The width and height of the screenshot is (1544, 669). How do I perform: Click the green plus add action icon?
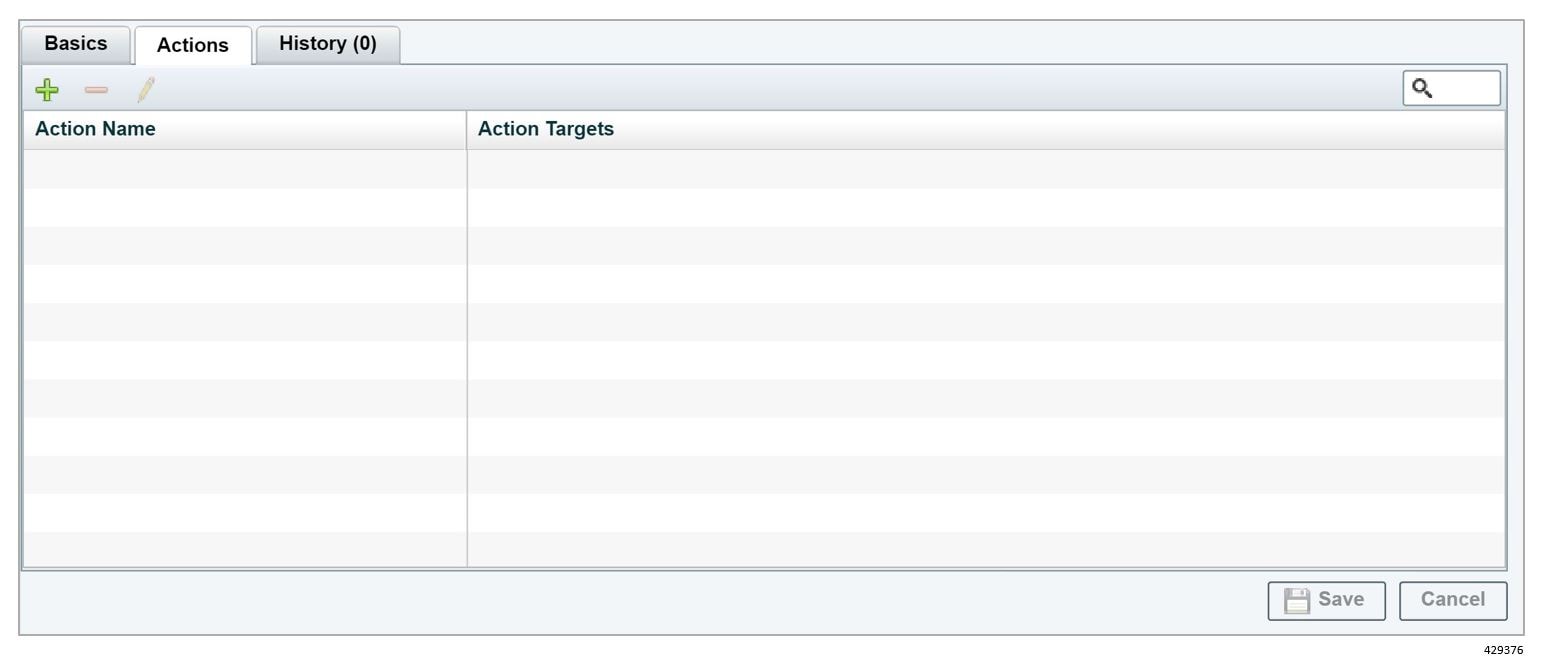(46, 90)
